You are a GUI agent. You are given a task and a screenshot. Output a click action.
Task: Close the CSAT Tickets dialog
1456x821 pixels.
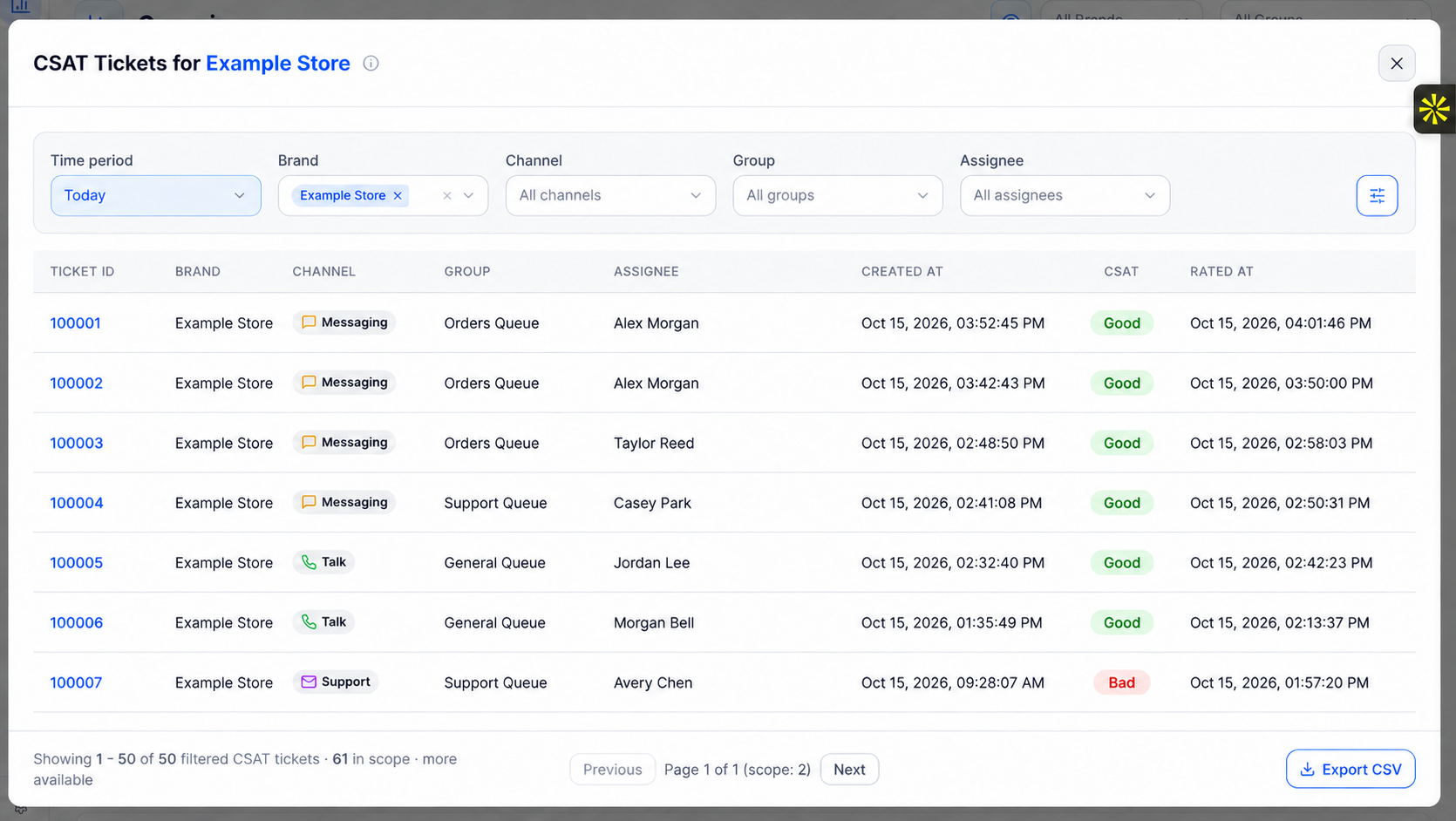[1397, 64]
